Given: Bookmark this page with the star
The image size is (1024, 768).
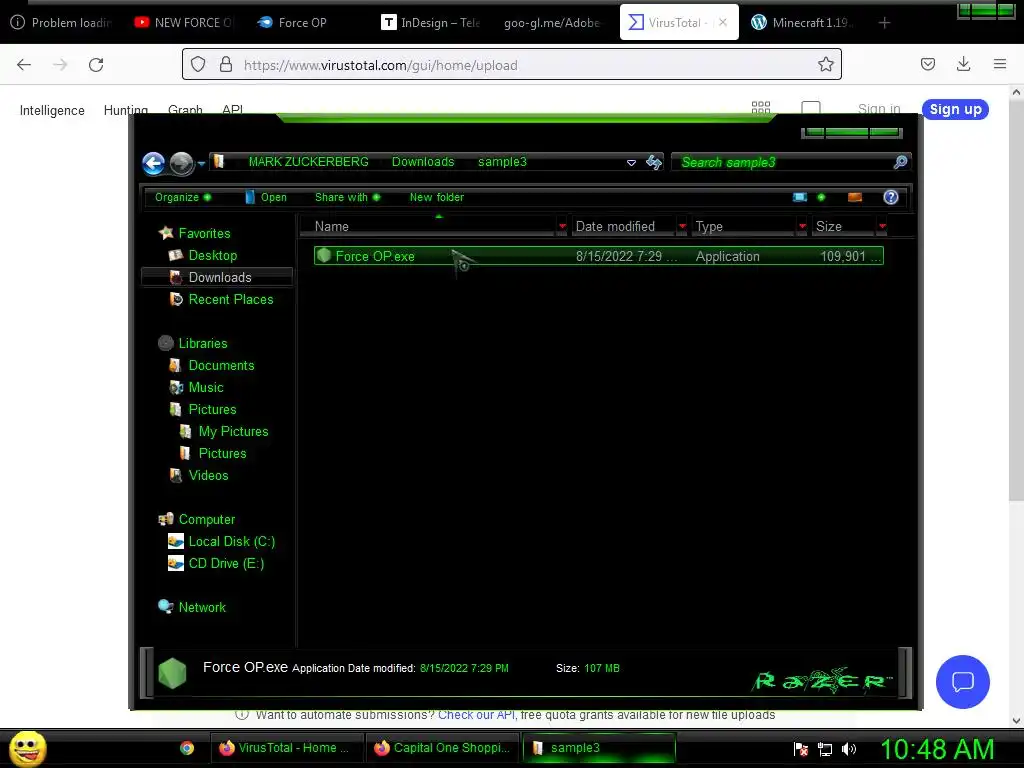Looking at the screenshot, I should pos(825,65).
